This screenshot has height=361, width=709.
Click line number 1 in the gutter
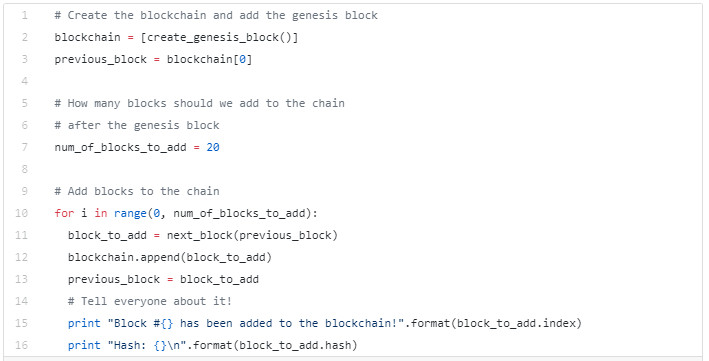24,15
